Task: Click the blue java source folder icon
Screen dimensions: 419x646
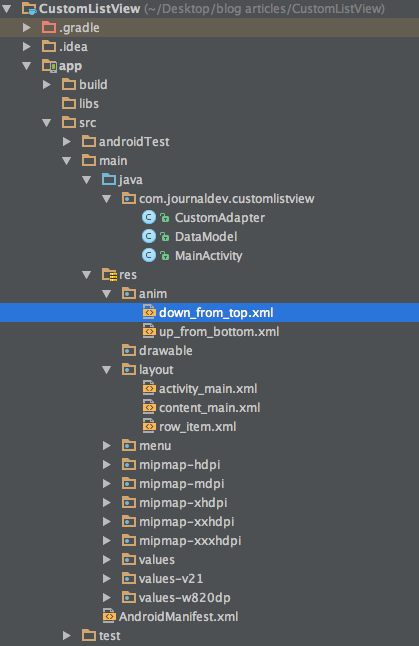Action: pyautogui.click(x=109, y=180)
